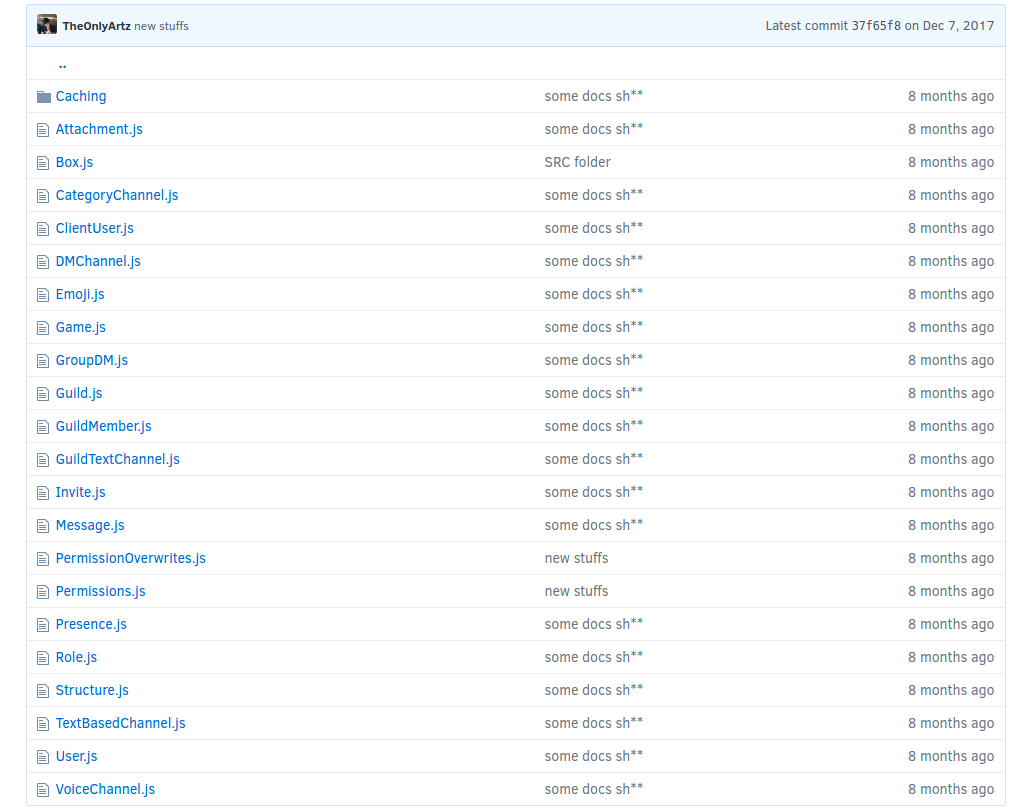Open the TheOnlyArtz author profile link
The width and height of the screenshot is (1014, 812).
coord(96,26)
